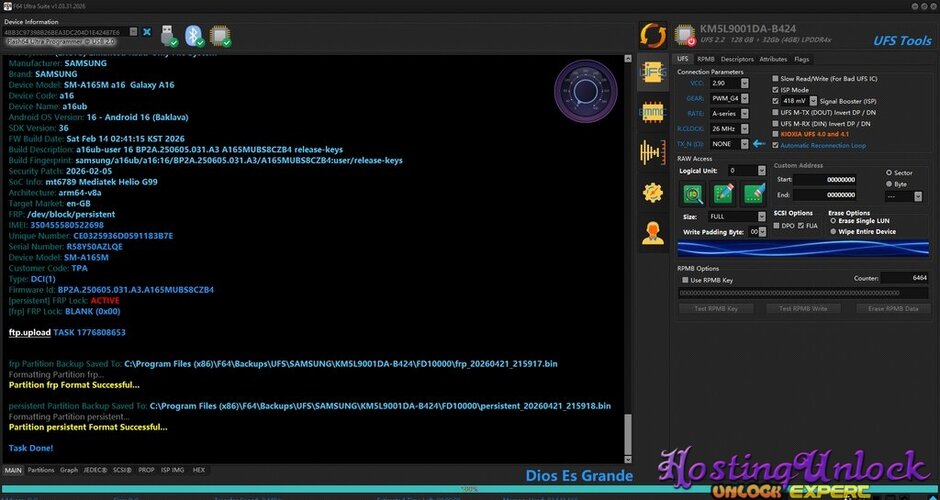Toggle Automatic Reconnection Loop checkbox
This screenshot has height=500, width=940.
pyautogui.click(x=776, y=145)
